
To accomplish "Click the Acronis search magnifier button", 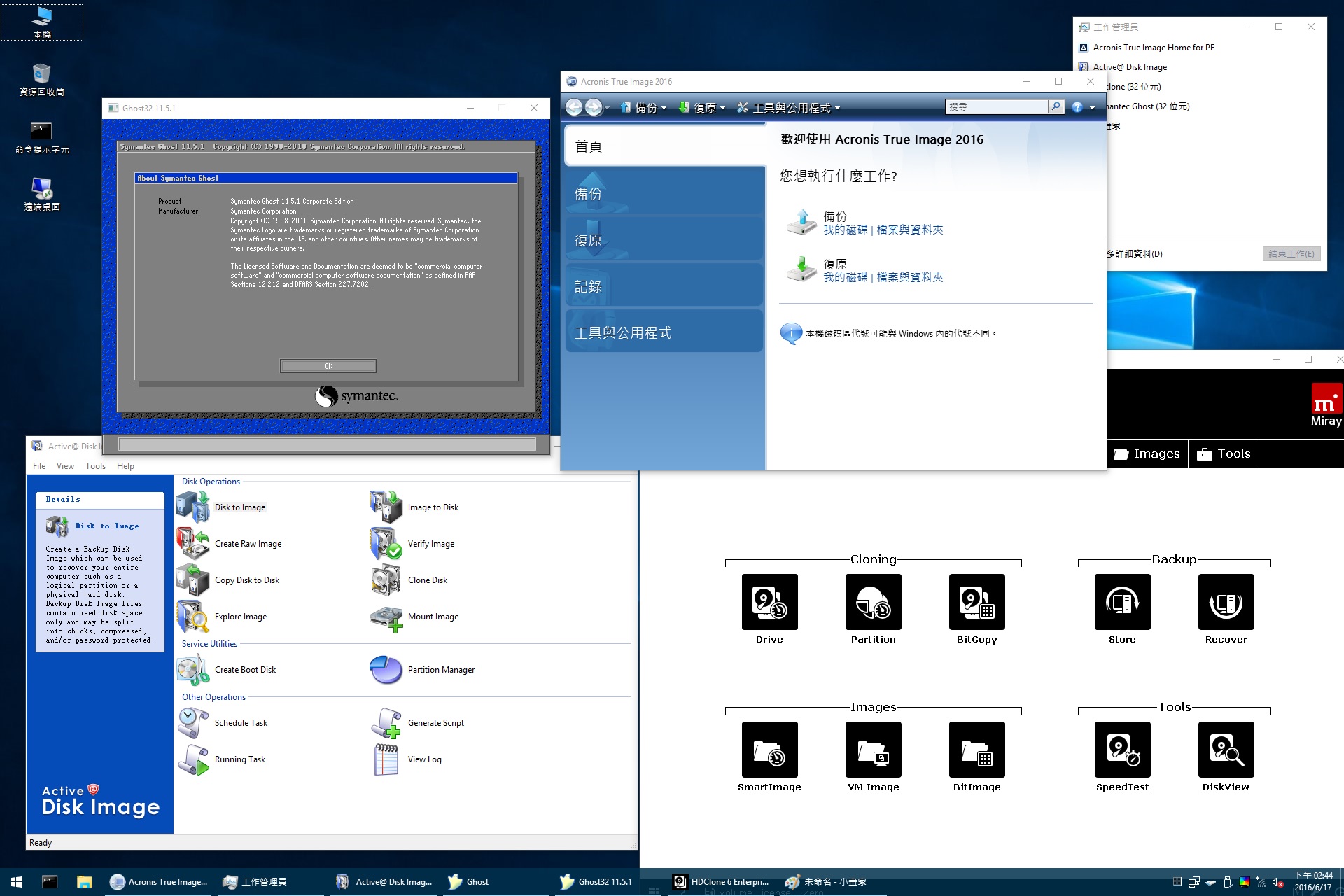I will tap(1056, 106).
